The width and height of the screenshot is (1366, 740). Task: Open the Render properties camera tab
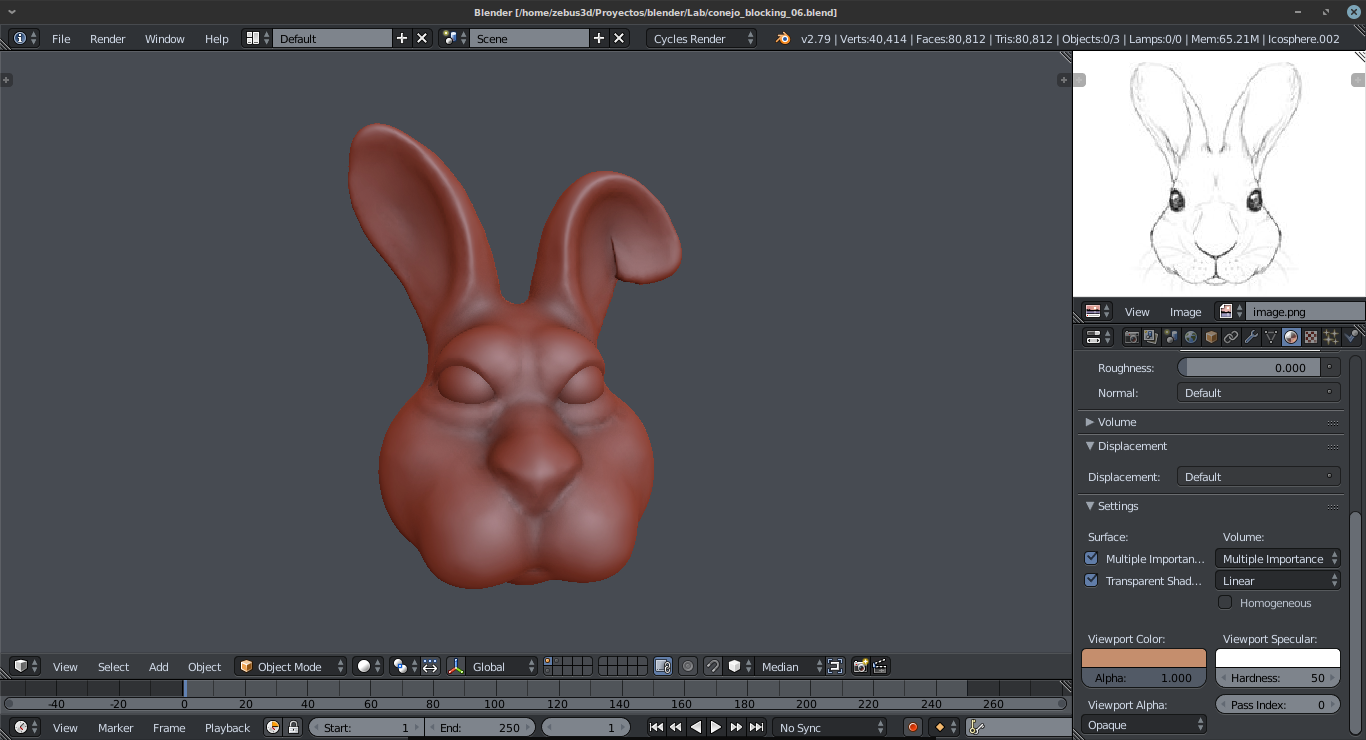click(x=1131, y=337)
